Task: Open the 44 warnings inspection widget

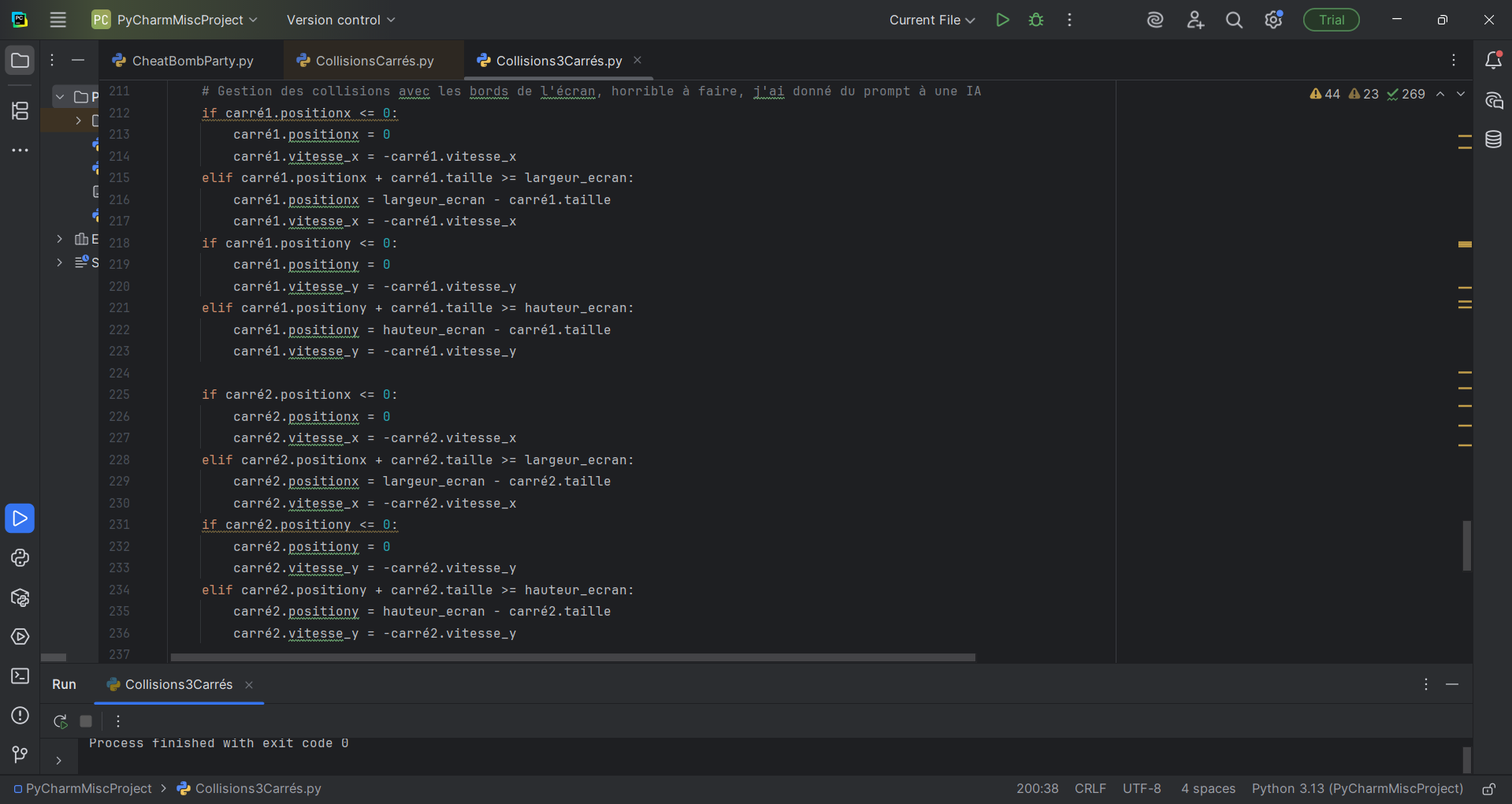Action: pyautogui.click(x=1324, y=94)
